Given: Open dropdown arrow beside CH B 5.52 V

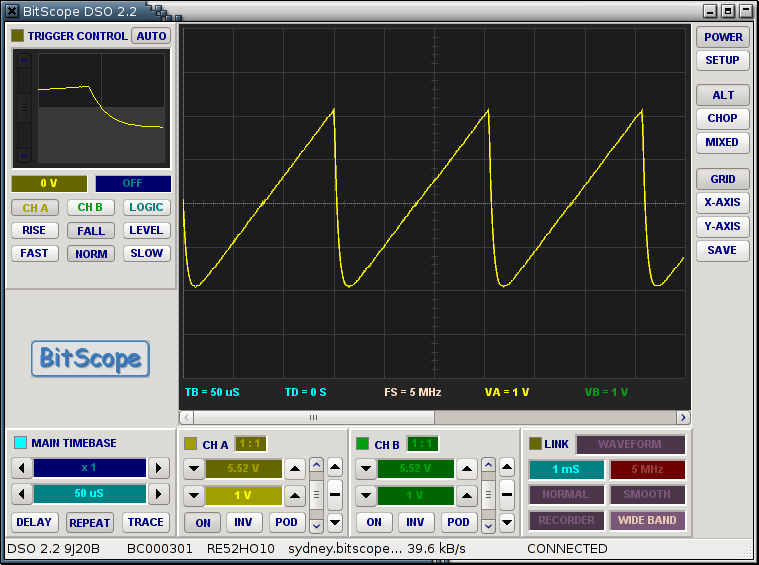Looking at the screenshot, I should [x=364, y=468].
